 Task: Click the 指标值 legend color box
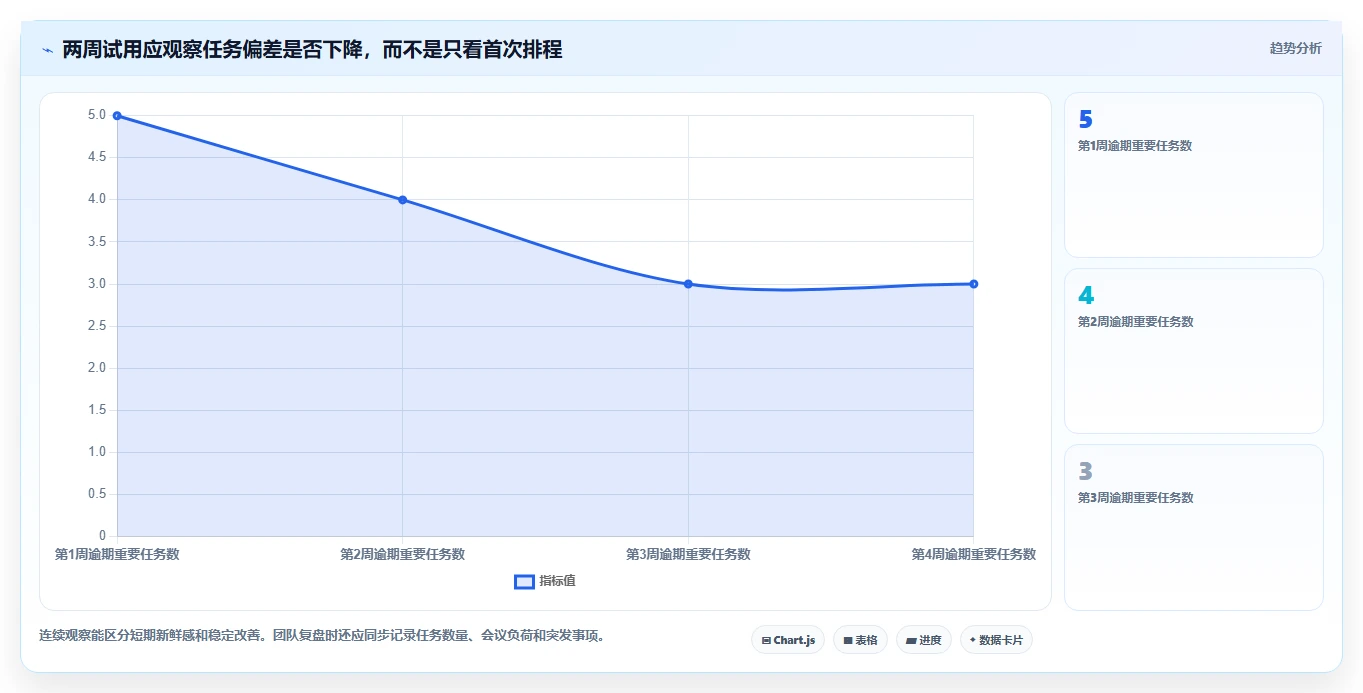[524, 582]
